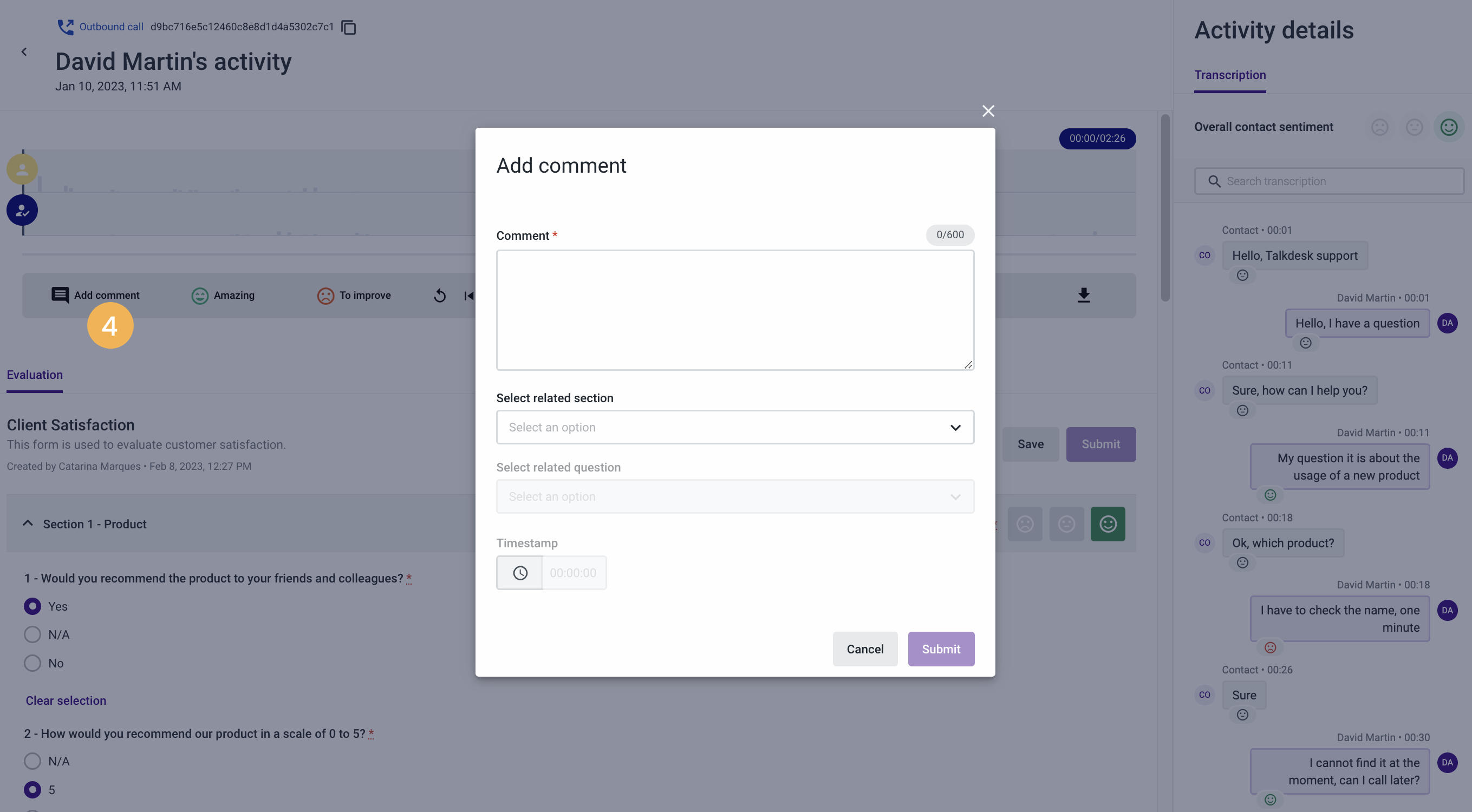Click the main panel vertical scrollbar
The width and height of the screenshot is (1472, 812).
tap(1165, 208)
